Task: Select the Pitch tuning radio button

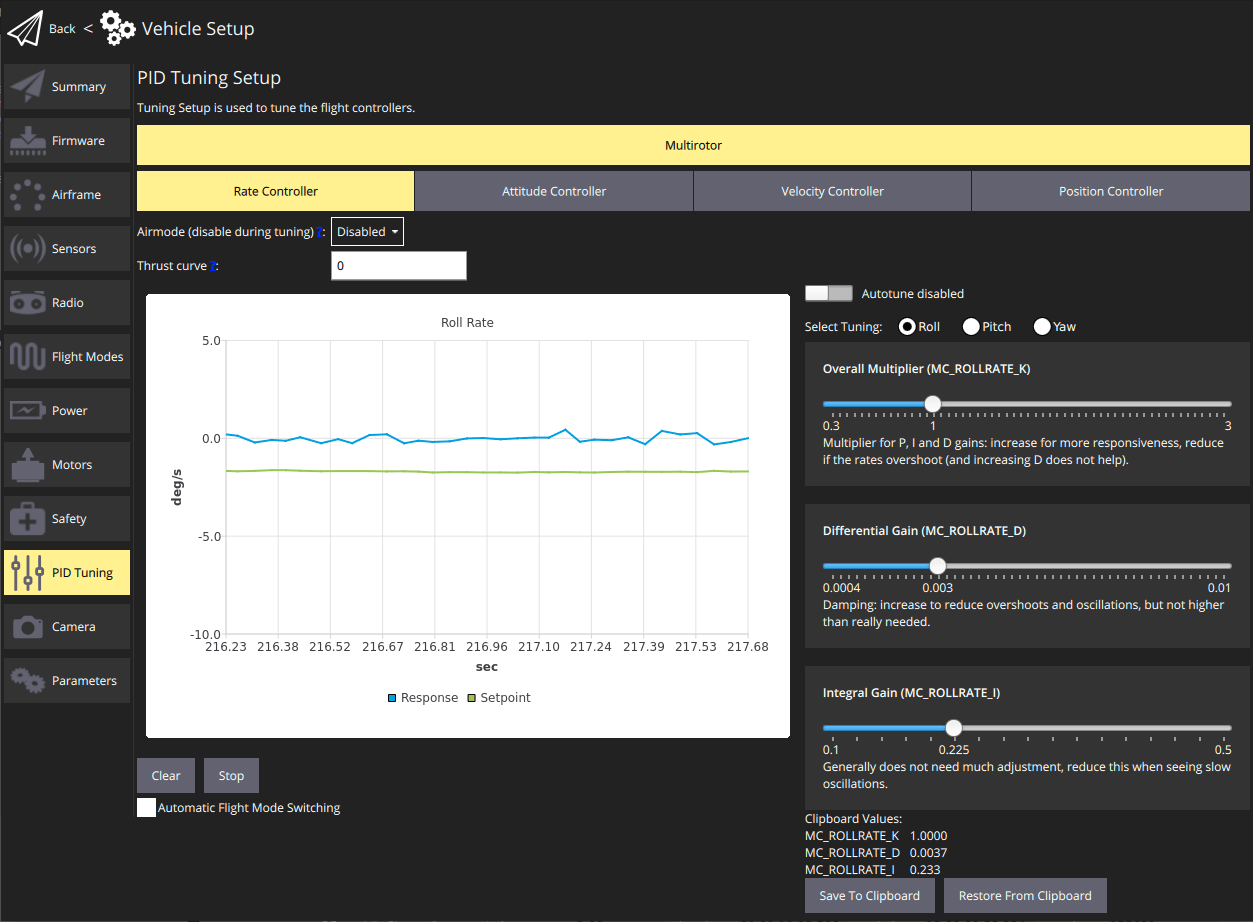Action: 971,327
